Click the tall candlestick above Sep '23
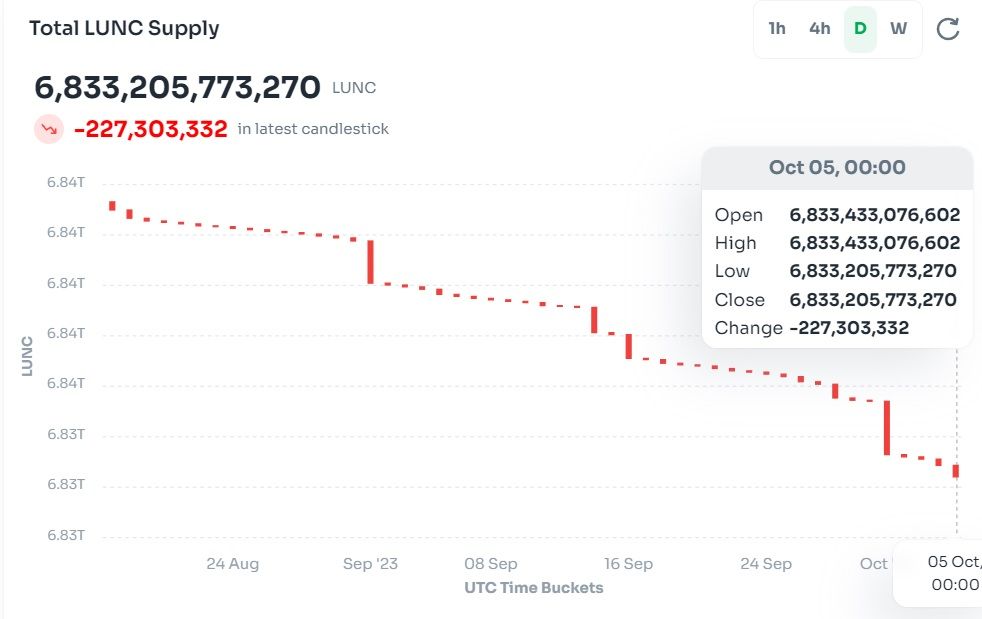982x619 pixels. 370,261
